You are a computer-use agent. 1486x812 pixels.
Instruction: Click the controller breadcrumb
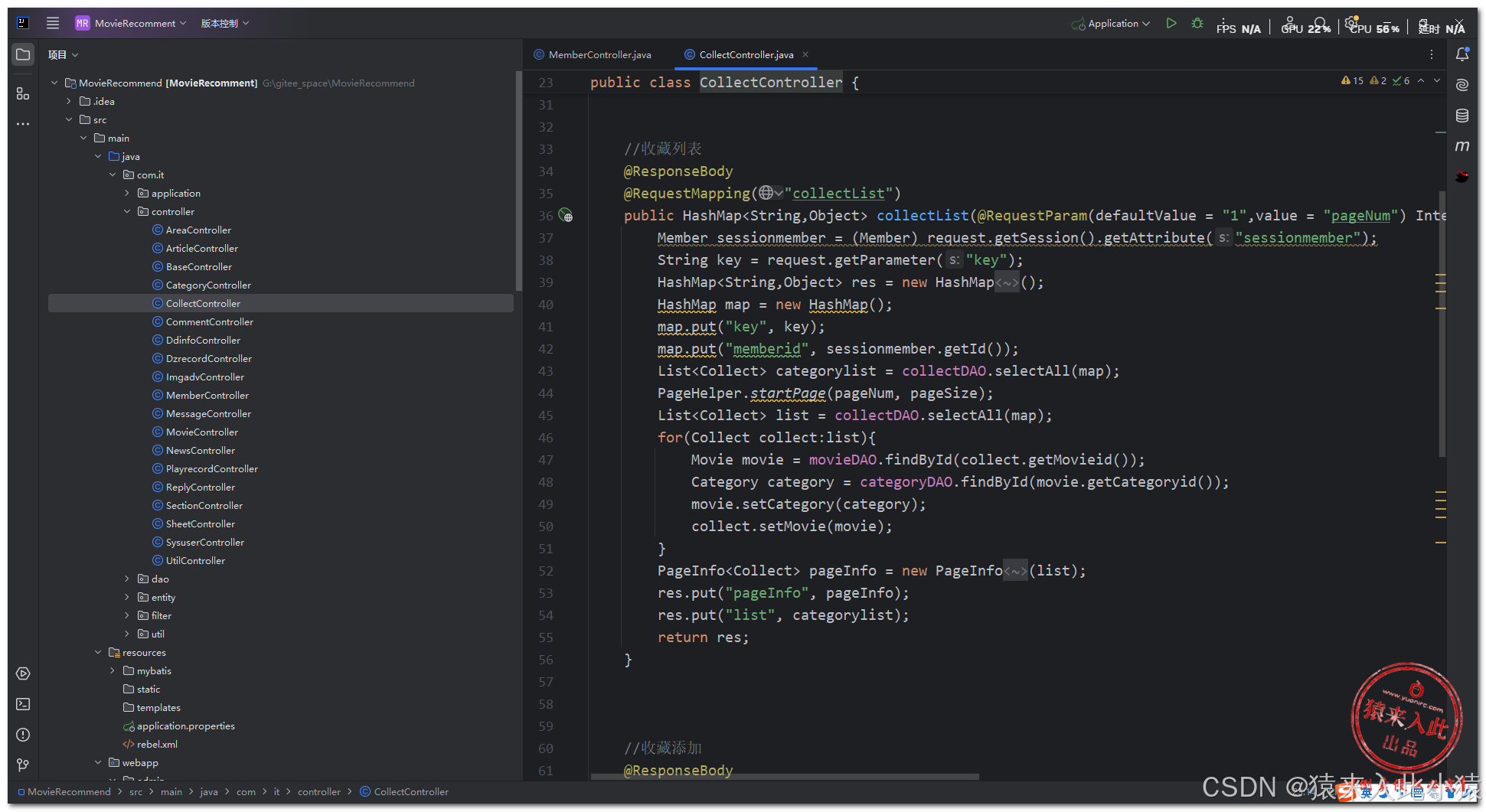tap(318, 792)
